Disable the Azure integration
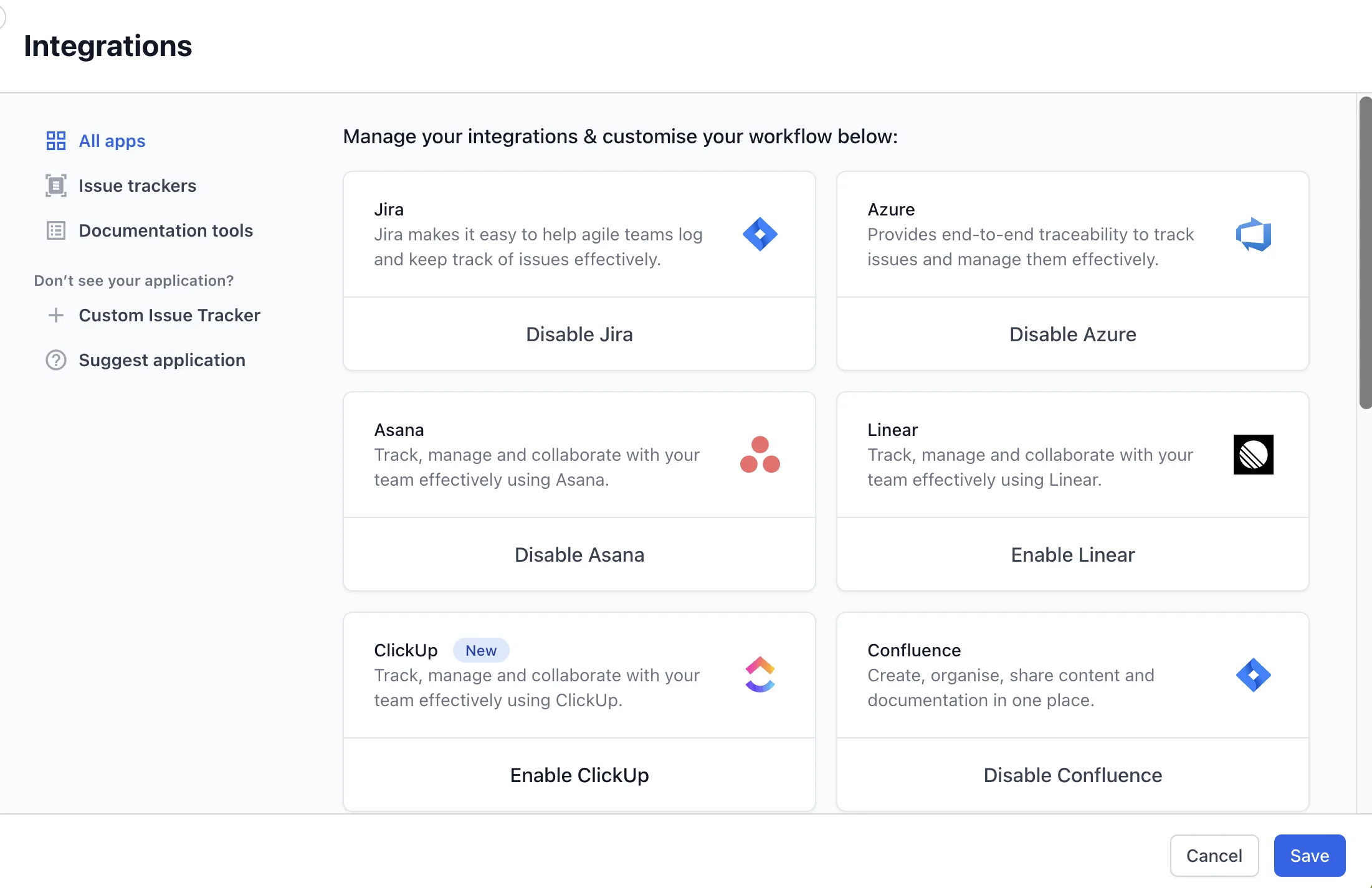This screenshot has height=888, width=1372. (1073, 334)
